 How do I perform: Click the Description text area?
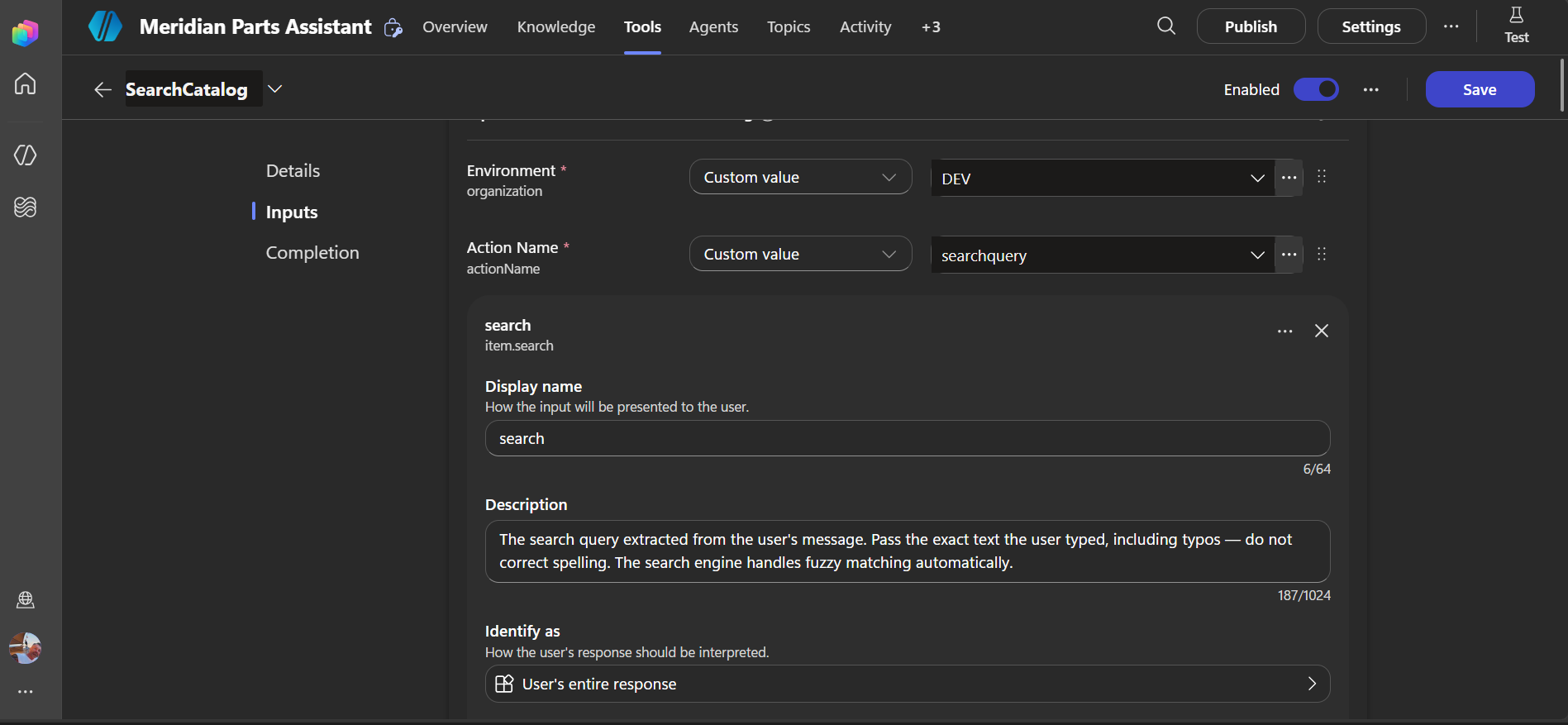point(908,551)
